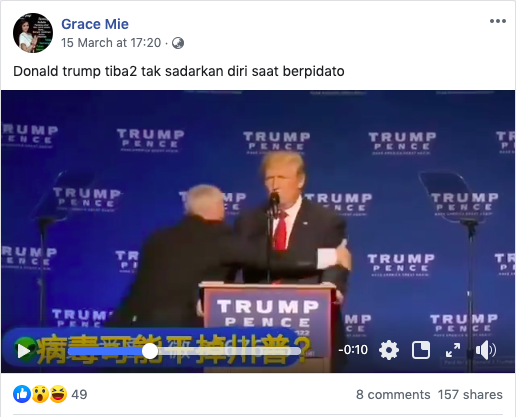View the 49 reactions count
516x417 pixels.
pyautogui.click(x=79, y=395)
